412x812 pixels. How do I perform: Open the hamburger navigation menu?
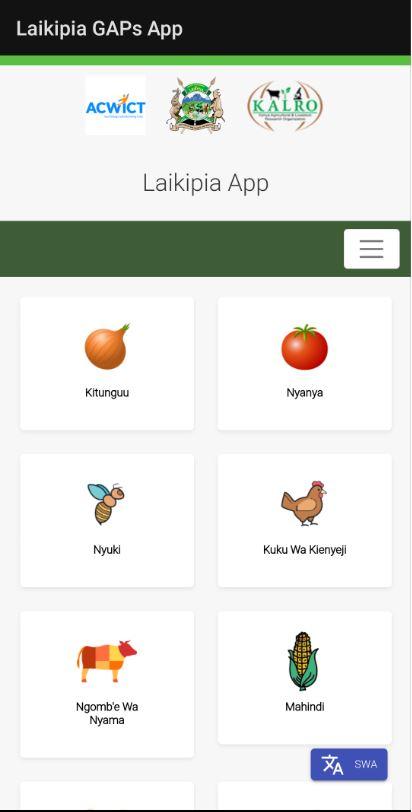372,249
